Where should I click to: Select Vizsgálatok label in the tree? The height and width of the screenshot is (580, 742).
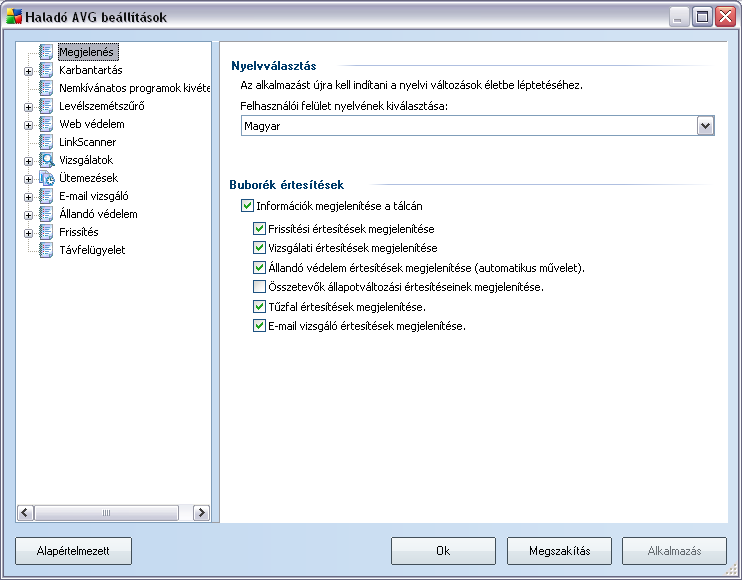(86, 160)
